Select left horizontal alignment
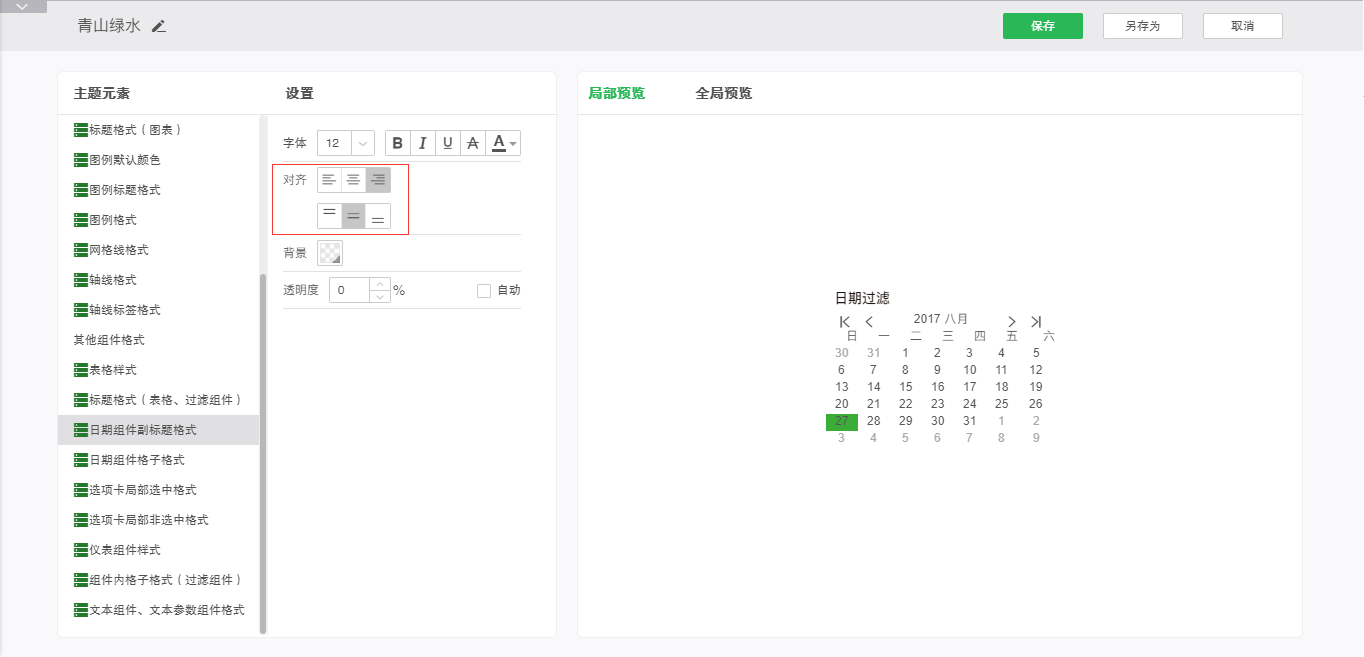The width and height of the screenshot is (1364, 657). [329, 180]
